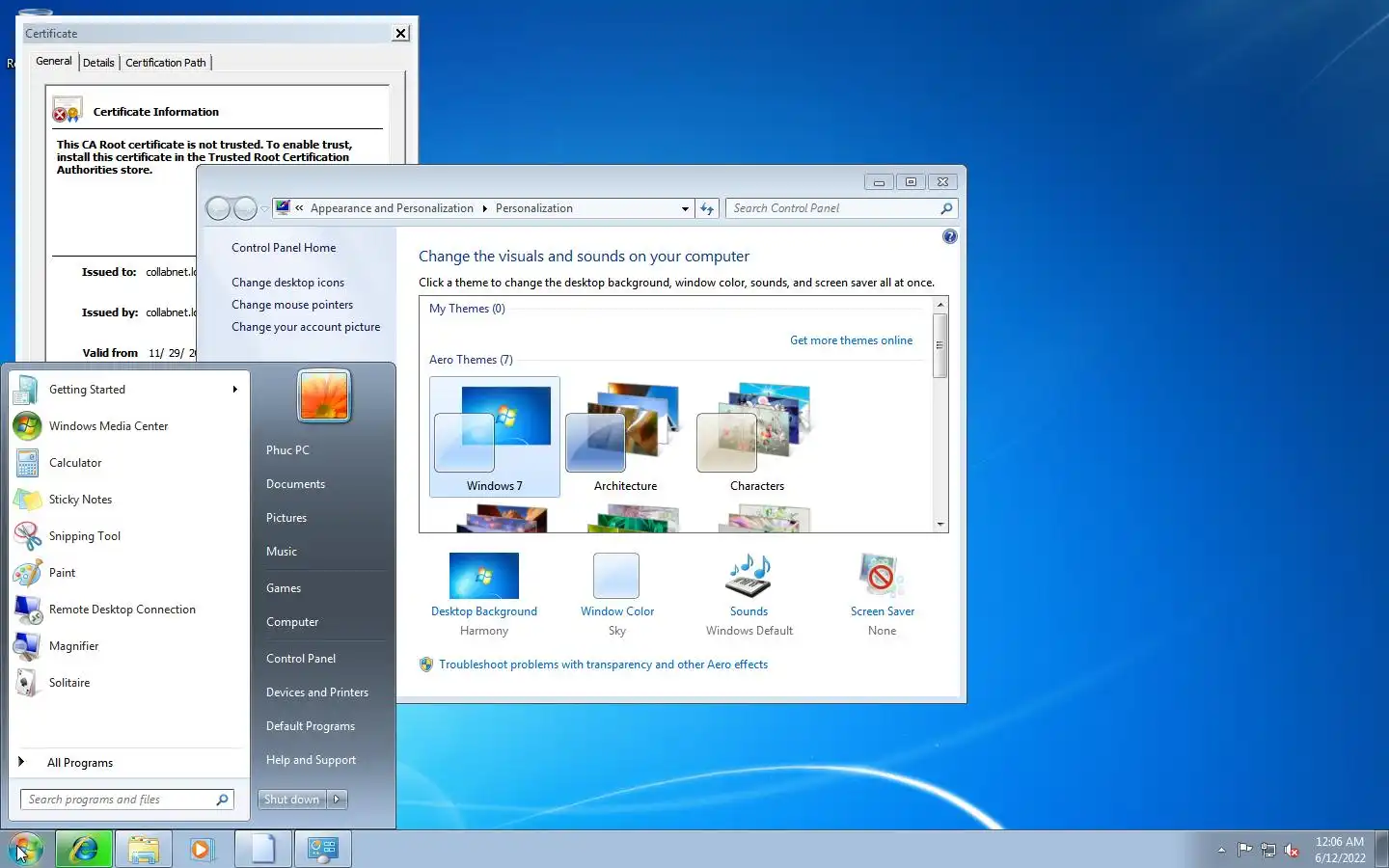Click the Back navigation arrow
This screenshot has width=1389, height=868.
219,208
